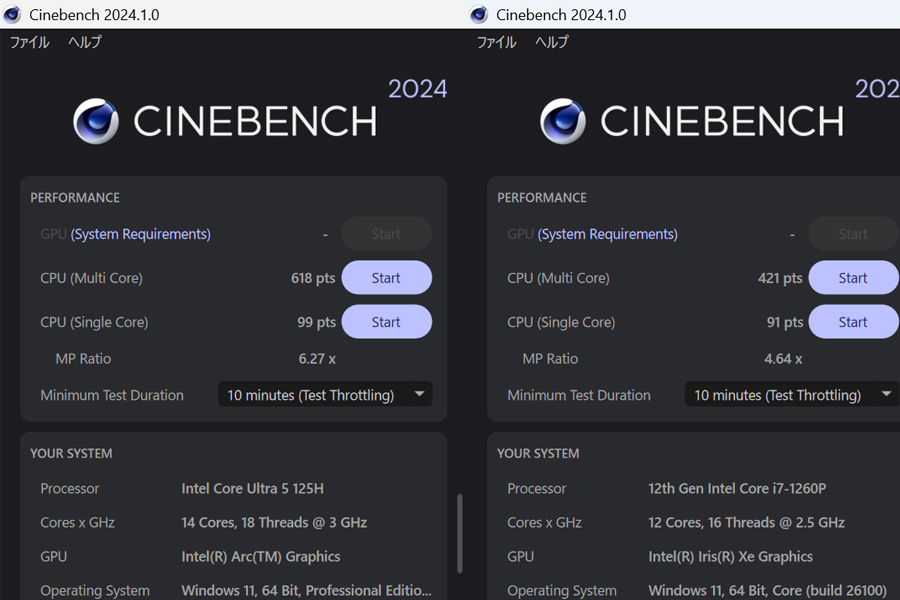Click Windows 11 Core (build 26100) OS value
The height and width of the screenshot is (600, 900).
[x=767, y=590]
